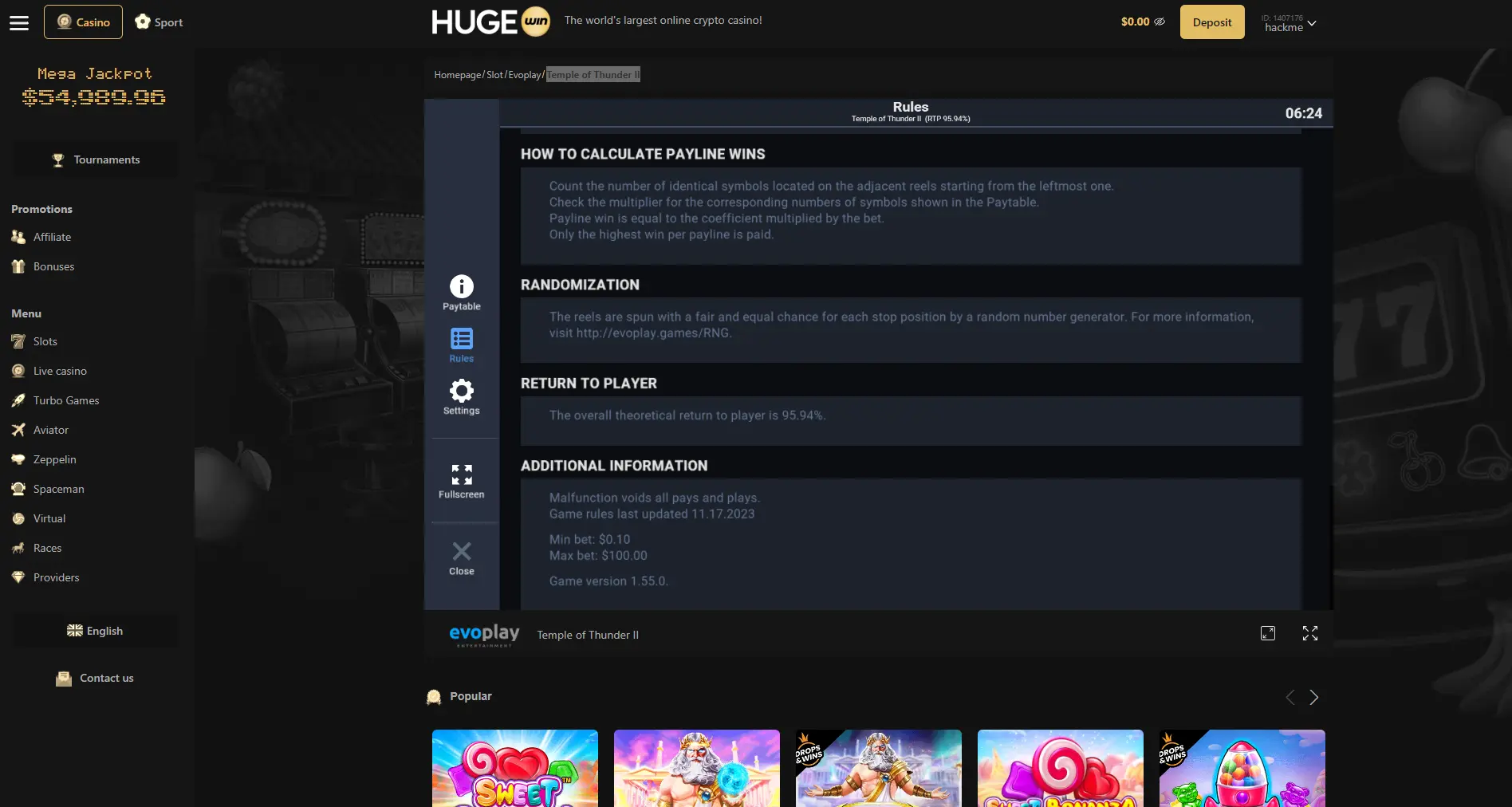Click the Contact us envelope icon
1512x807 pixels.
pyautogui.click(x=64, y=679)
